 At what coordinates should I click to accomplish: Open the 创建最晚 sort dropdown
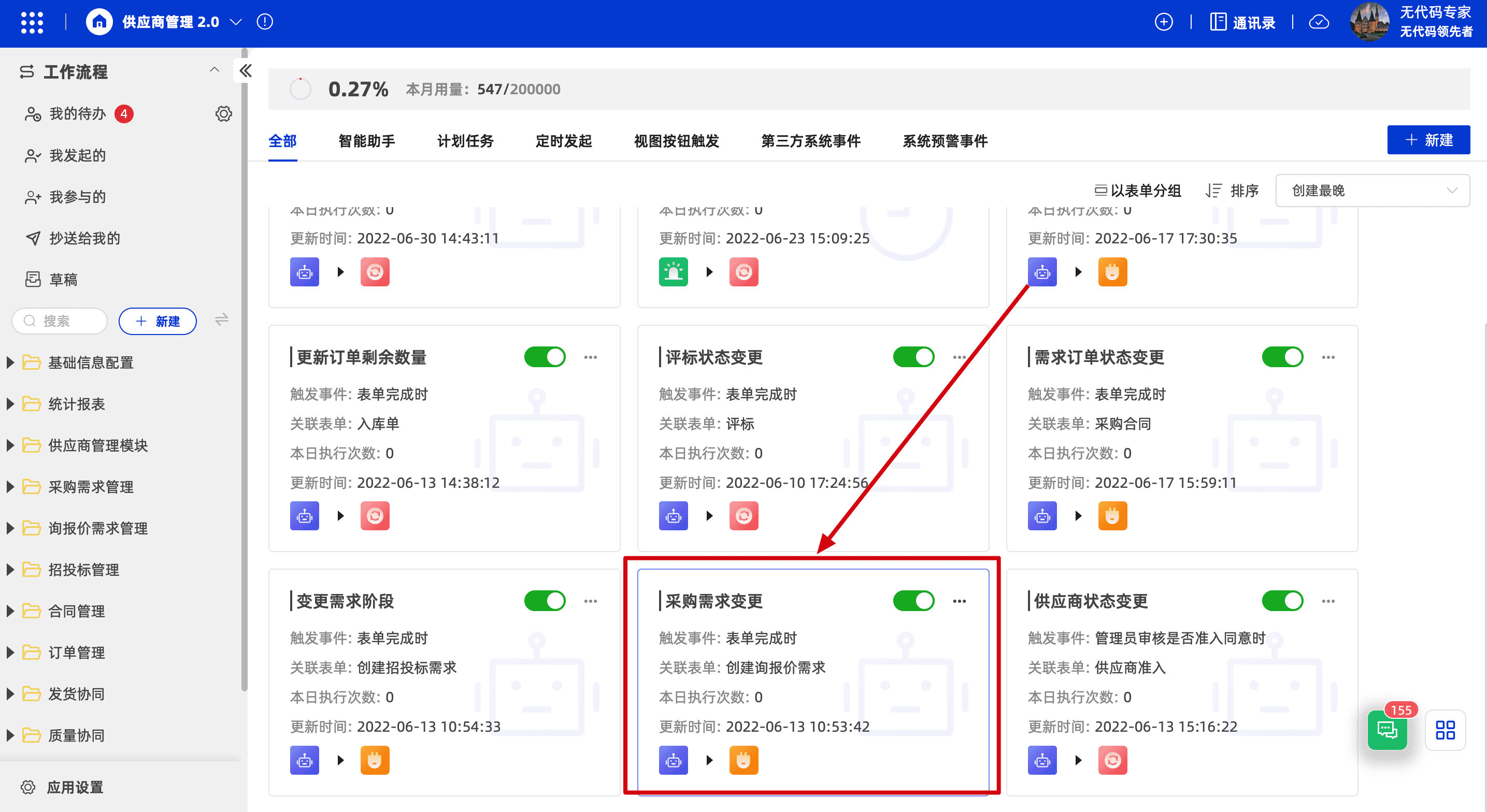tap(1372, 191)
